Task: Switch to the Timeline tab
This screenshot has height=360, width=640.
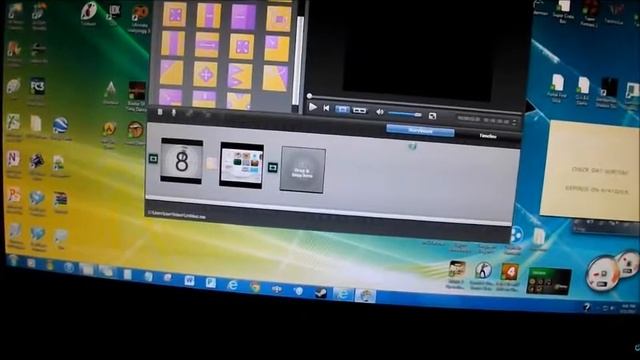Action: coord(488,136)
